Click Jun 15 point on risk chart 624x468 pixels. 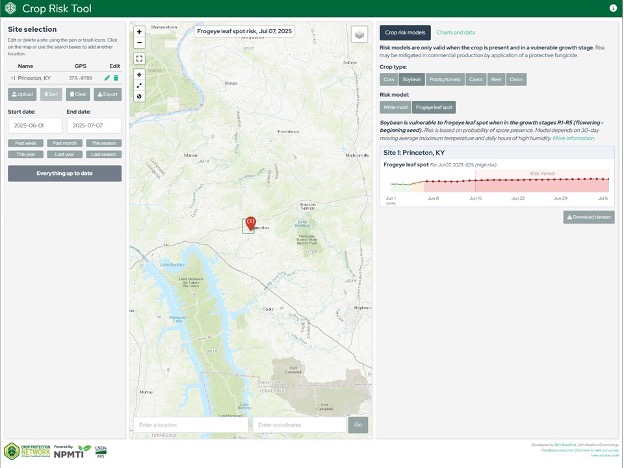[475, 181]
